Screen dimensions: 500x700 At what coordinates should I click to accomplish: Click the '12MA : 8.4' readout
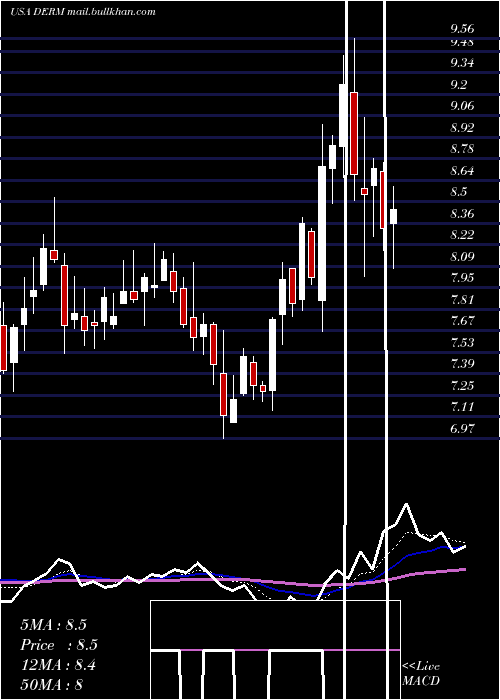point(58,665)
